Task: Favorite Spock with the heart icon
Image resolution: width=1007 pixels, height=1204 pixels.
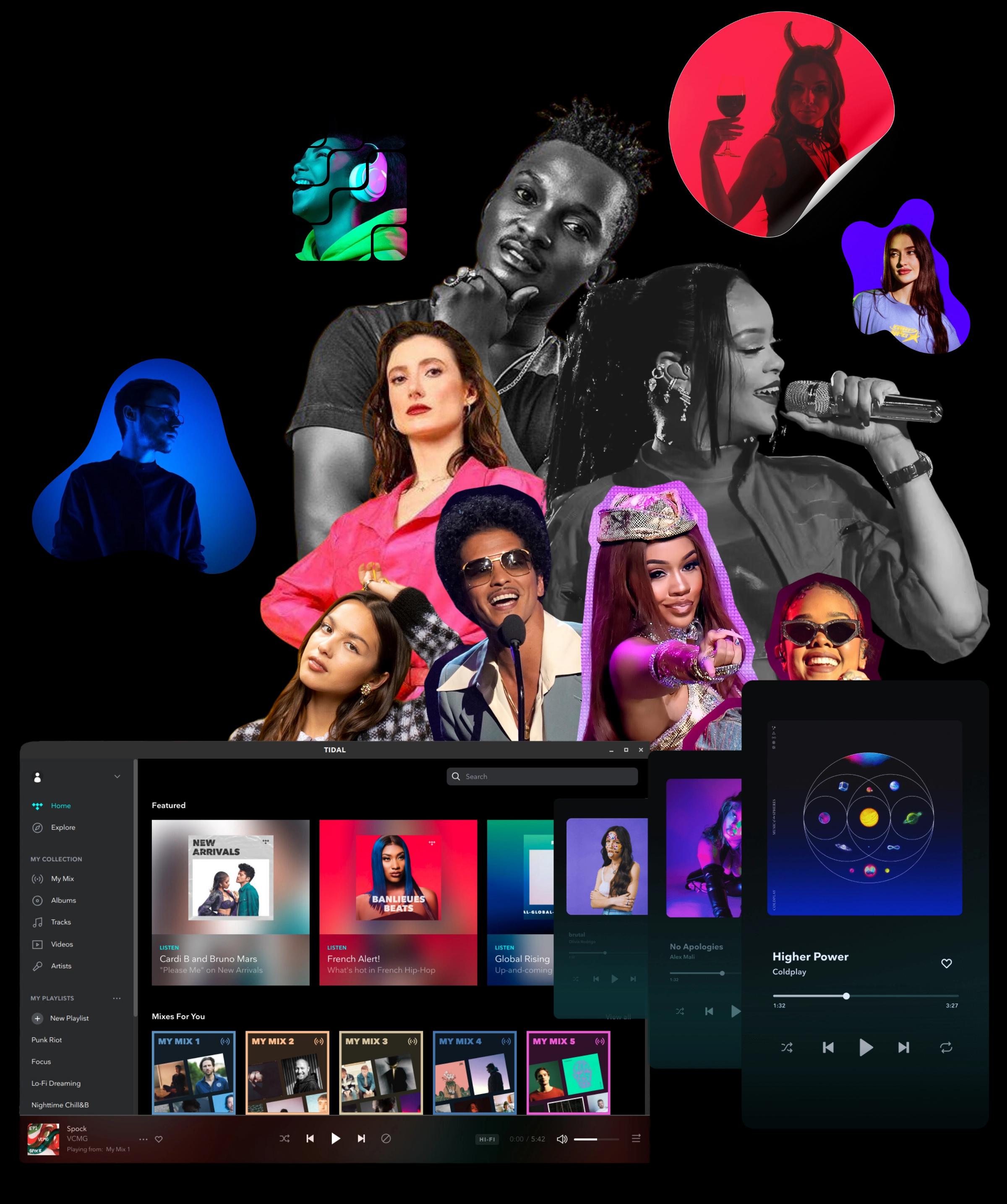Action: (159, 1139)
